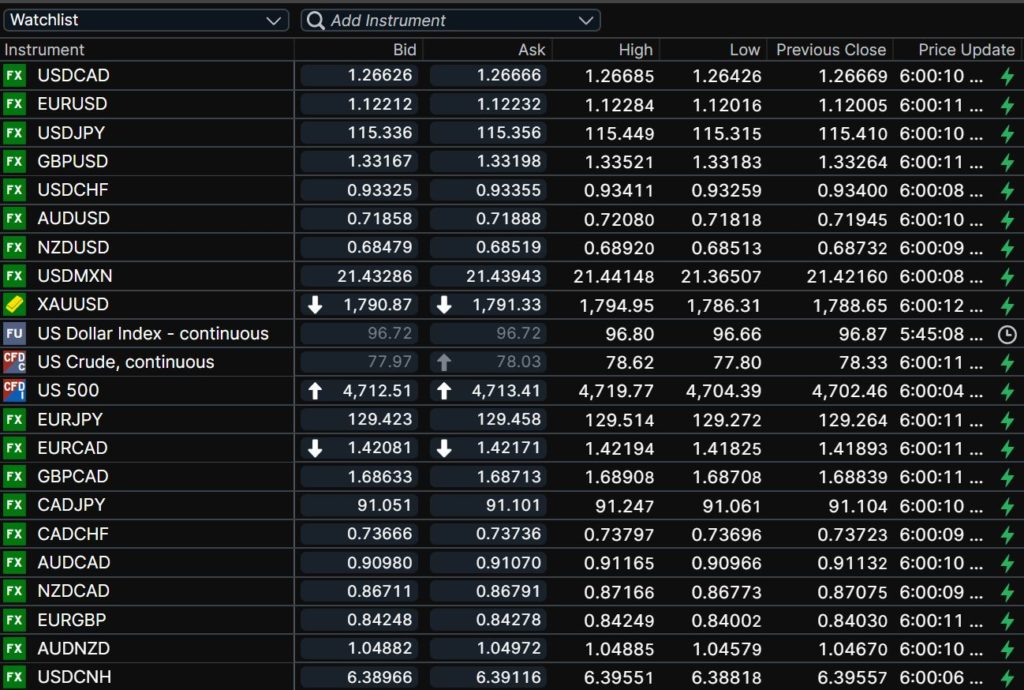This screenshot has width=1024, height=690.
Task: Click the XAUUSD bid button 1,790.87
Action: point(359,305)
